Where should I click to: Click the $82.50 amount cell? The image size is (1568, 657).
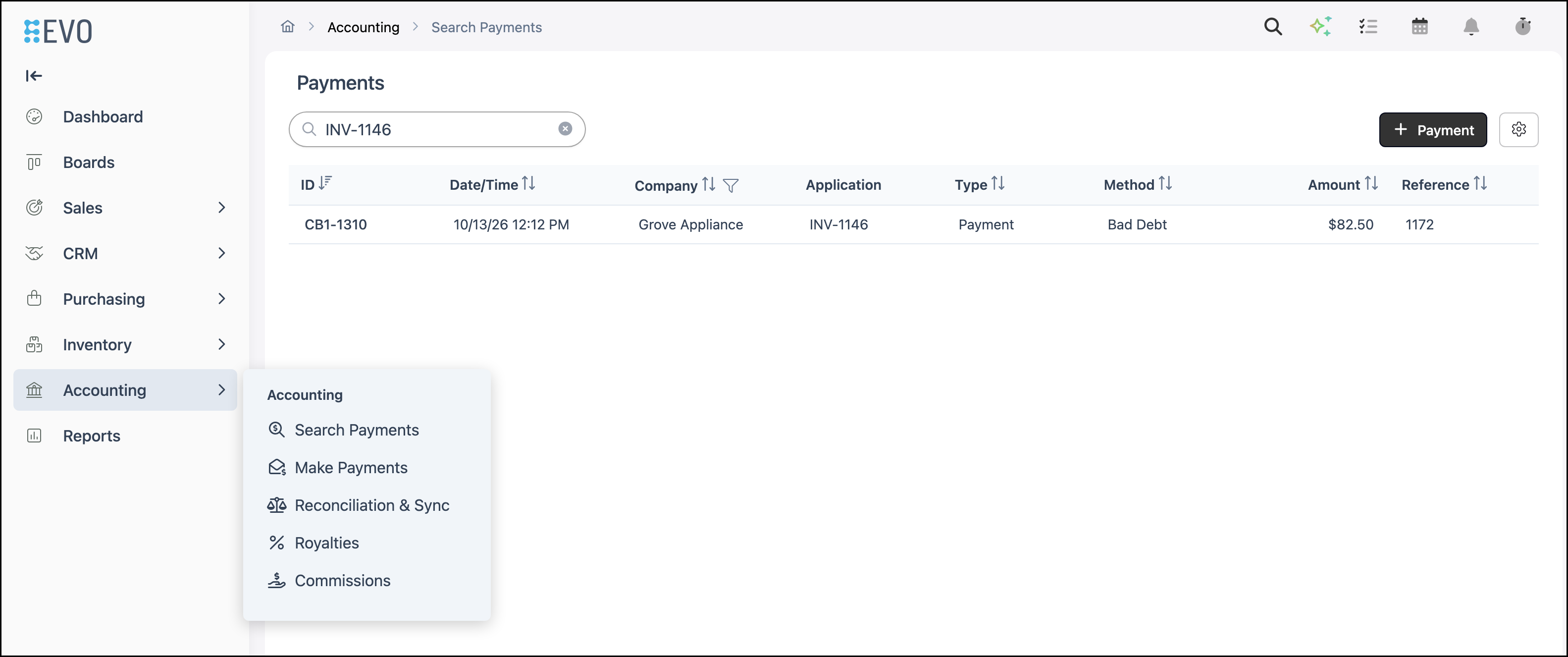(x=1351, y=224)
